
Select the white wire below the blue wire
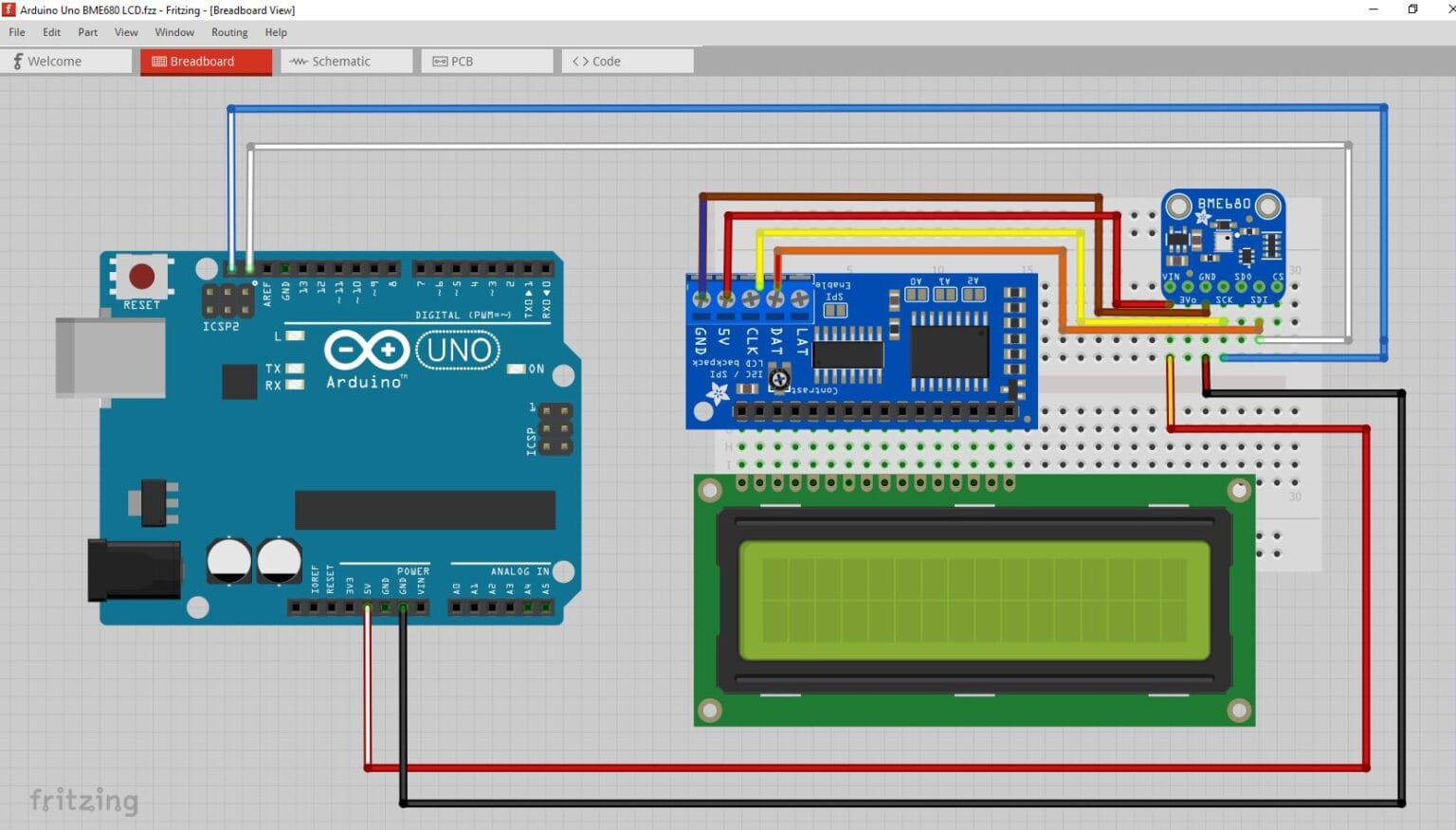[x=798, y=146]
